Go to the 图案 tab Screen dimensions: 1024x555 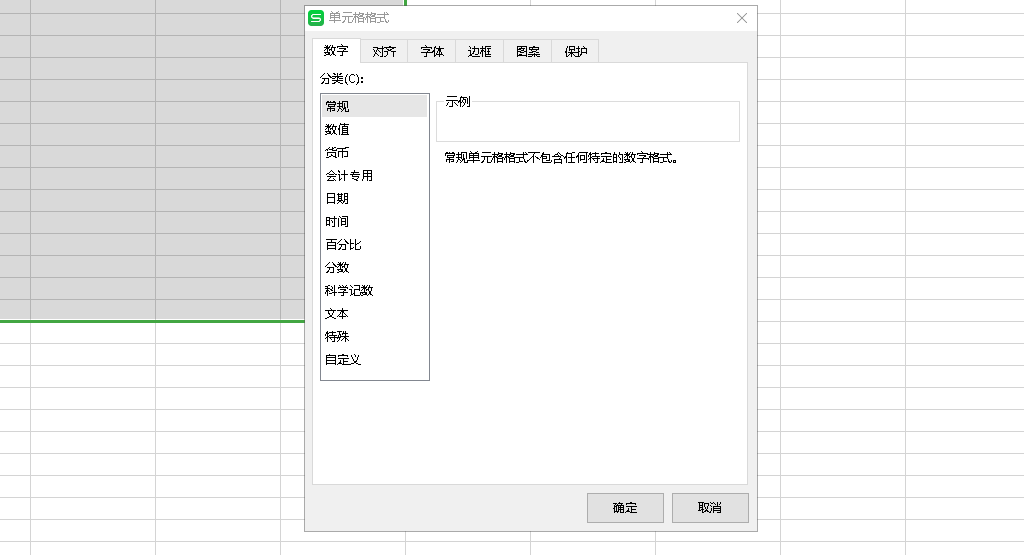click(528, 52)
